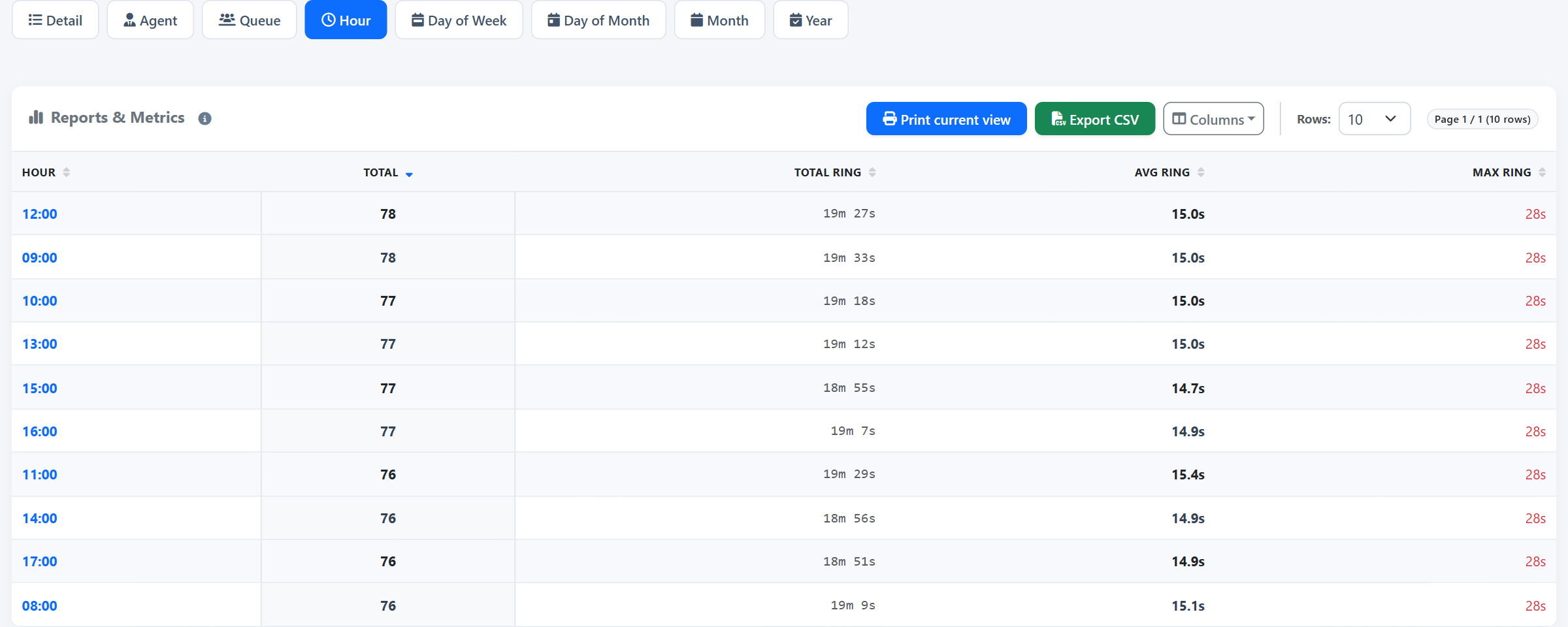
Task: Sort by the HOUR column arrows
Action: click(x=66, y=172)
